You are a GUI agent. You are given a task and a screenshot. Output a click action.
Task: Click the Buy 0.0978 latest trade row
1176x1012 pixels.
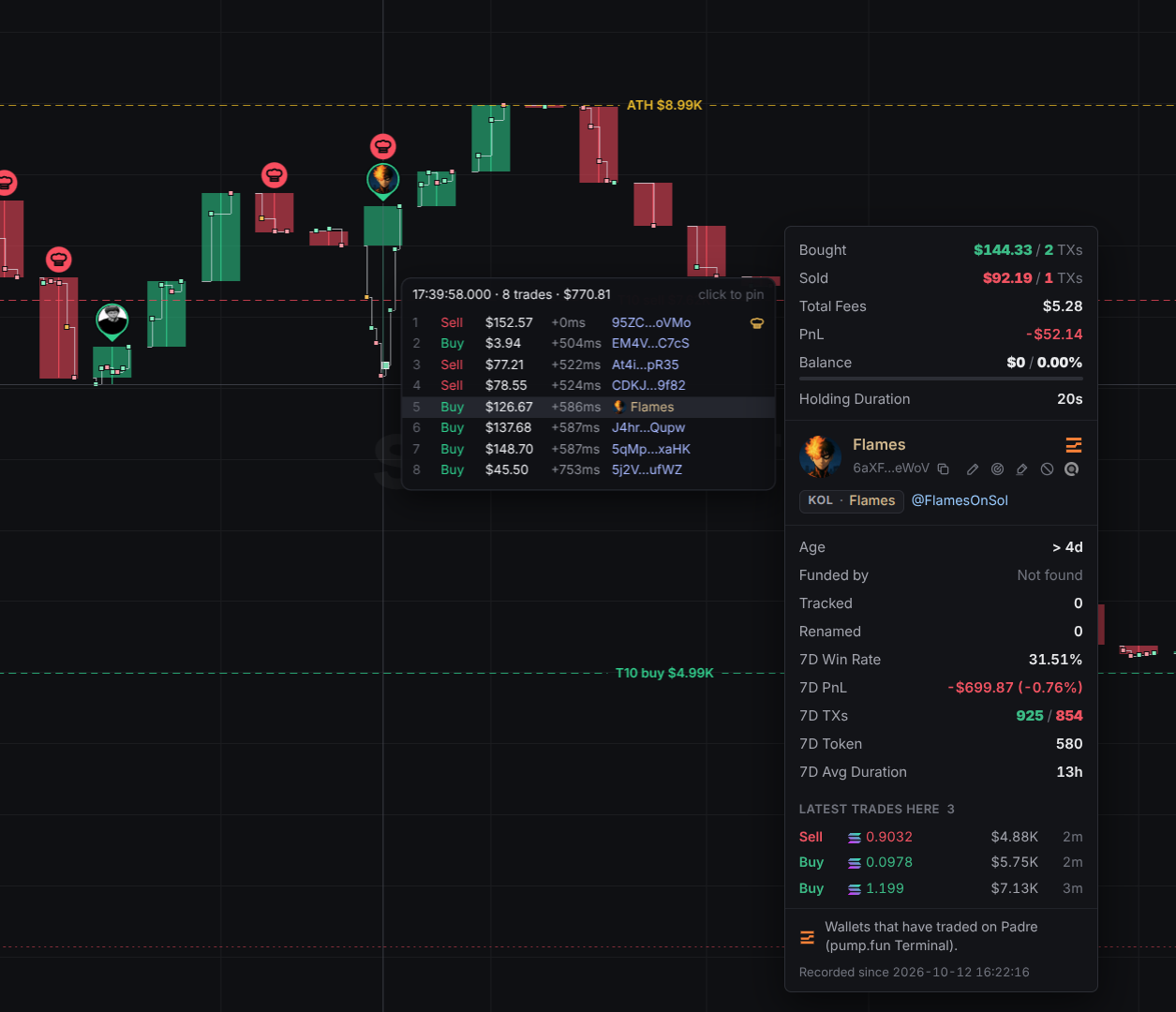click(941, 862)
